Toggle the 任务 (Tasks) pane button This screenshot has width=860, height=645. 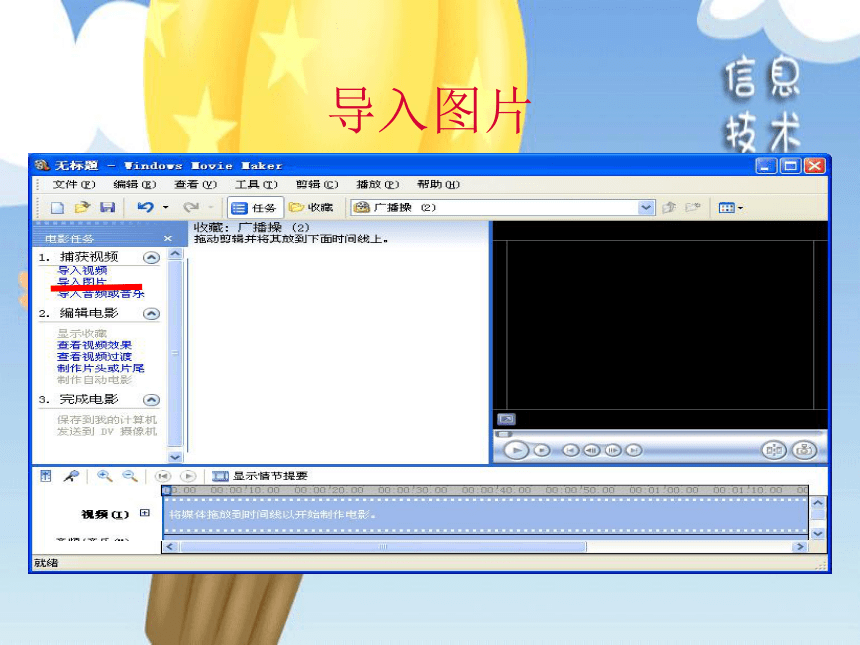coord(255,208)
